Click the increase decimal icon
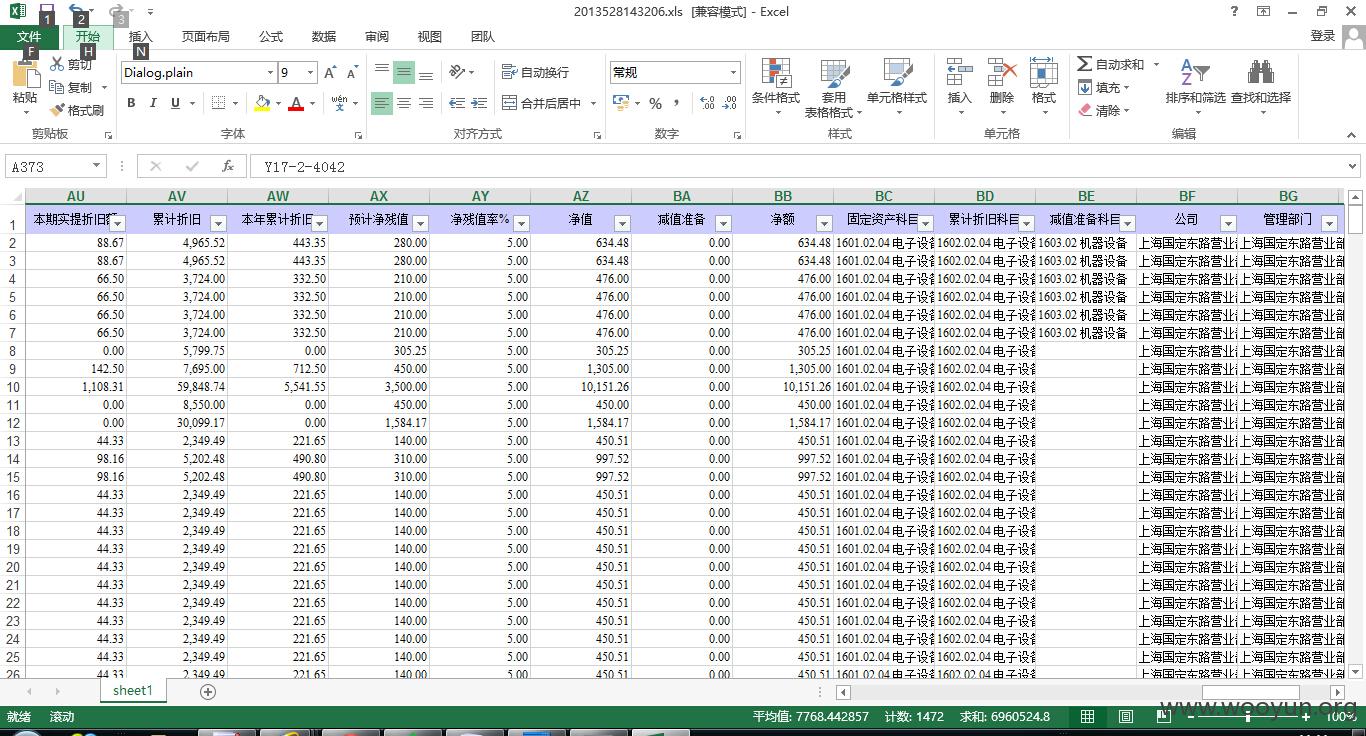Viewport: 1366px width, 736px height. (707, 103)
